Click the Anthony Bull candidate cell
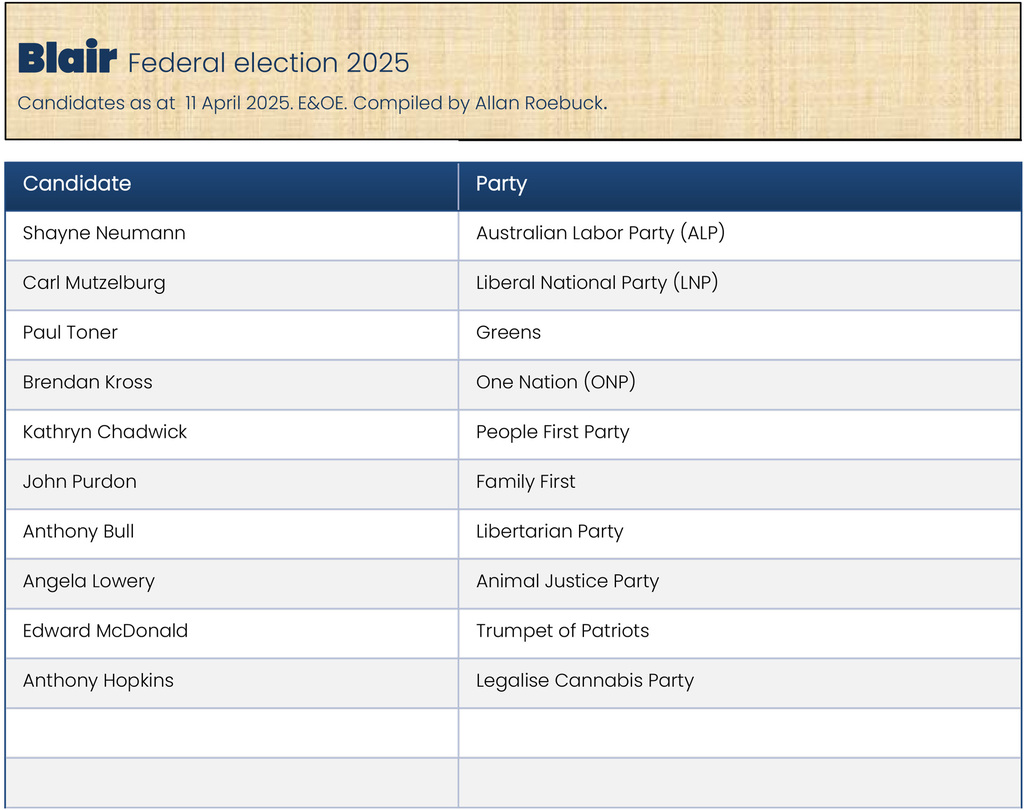This screenshot has height=810, width=1024. click(78, 532)
